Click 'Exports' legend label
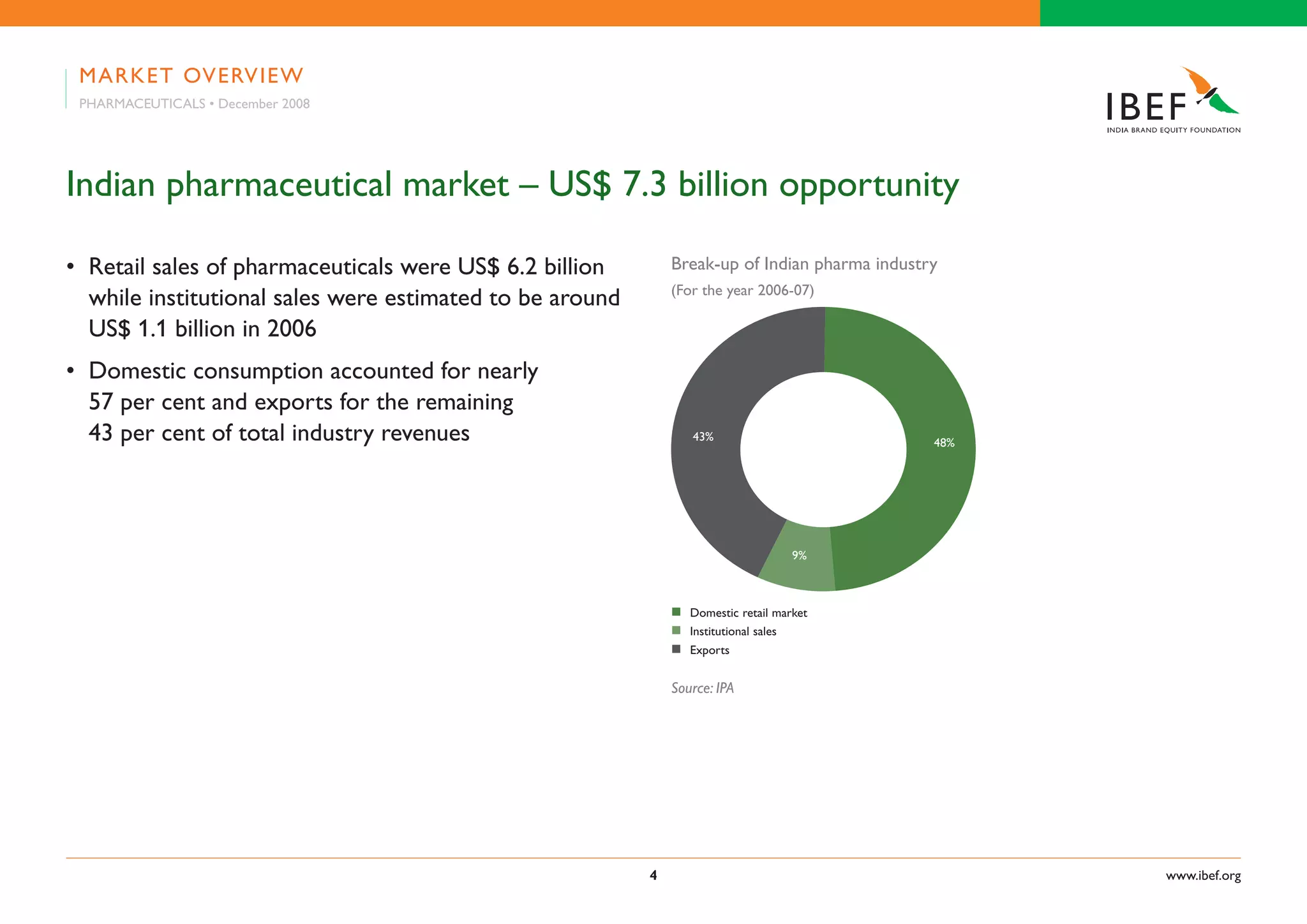The height and width of the screenshot is (924, 1307). 709,650
